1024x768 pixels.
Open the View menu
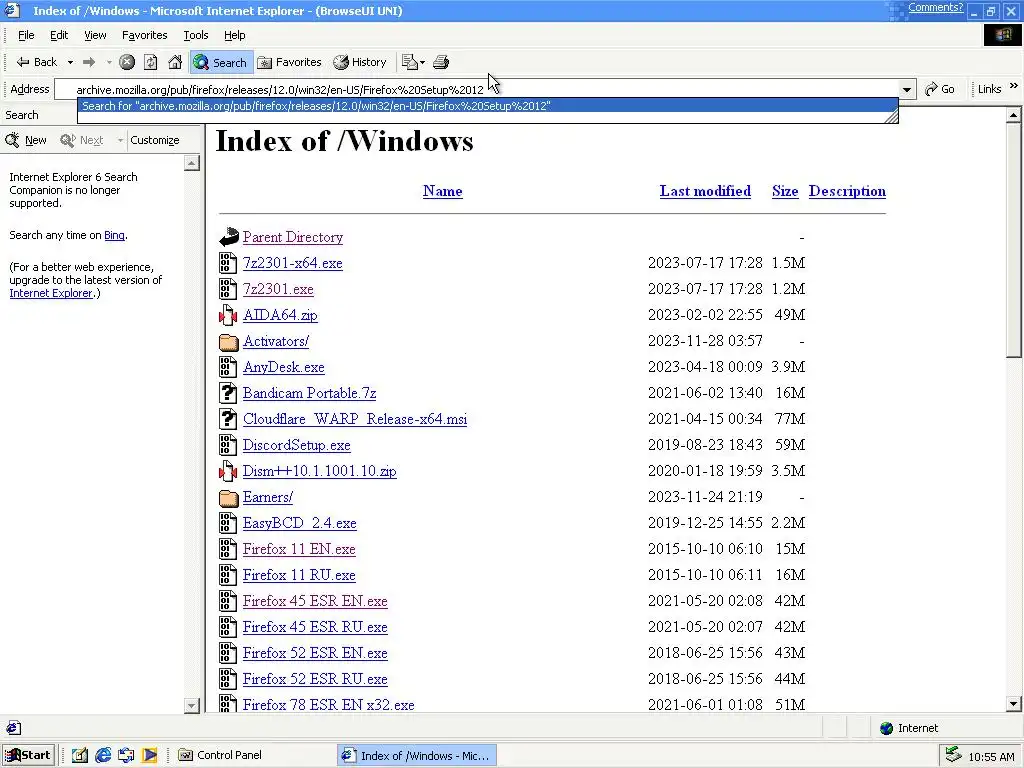tap(95, 35)
